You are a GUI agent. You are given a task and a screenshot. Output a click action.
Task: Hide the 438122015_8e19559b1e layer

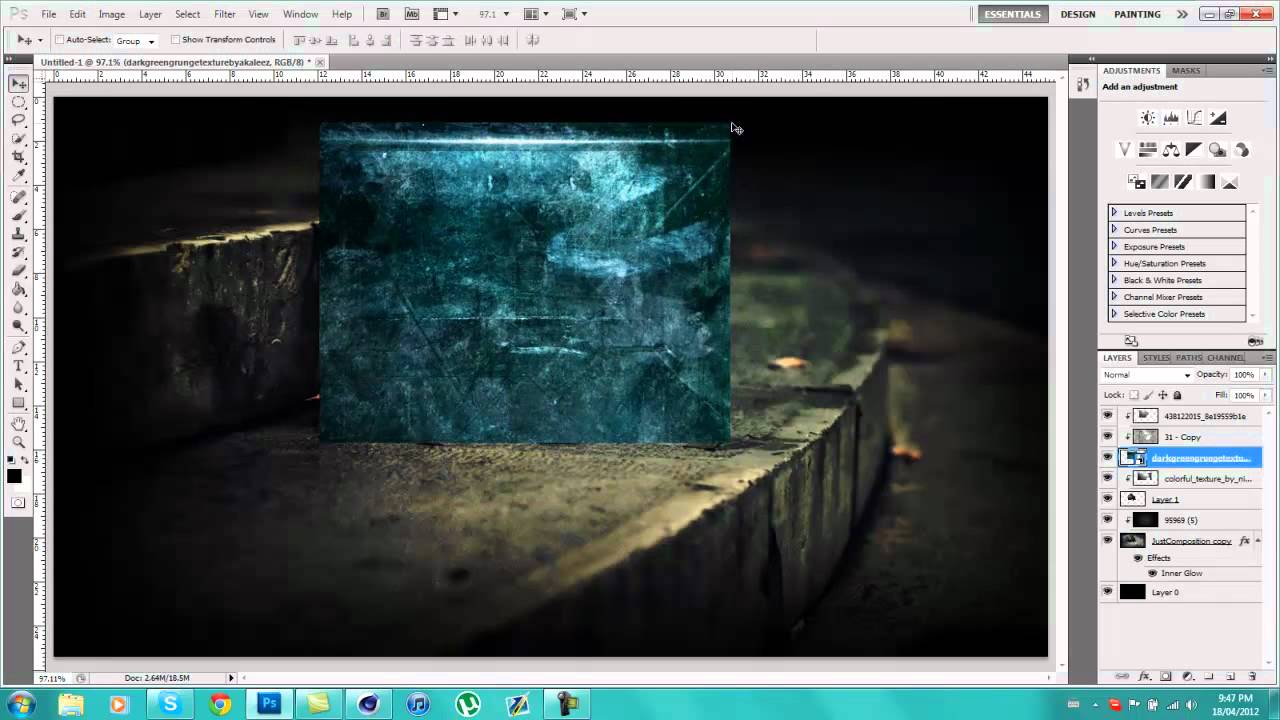click(x=1107, y=416)
